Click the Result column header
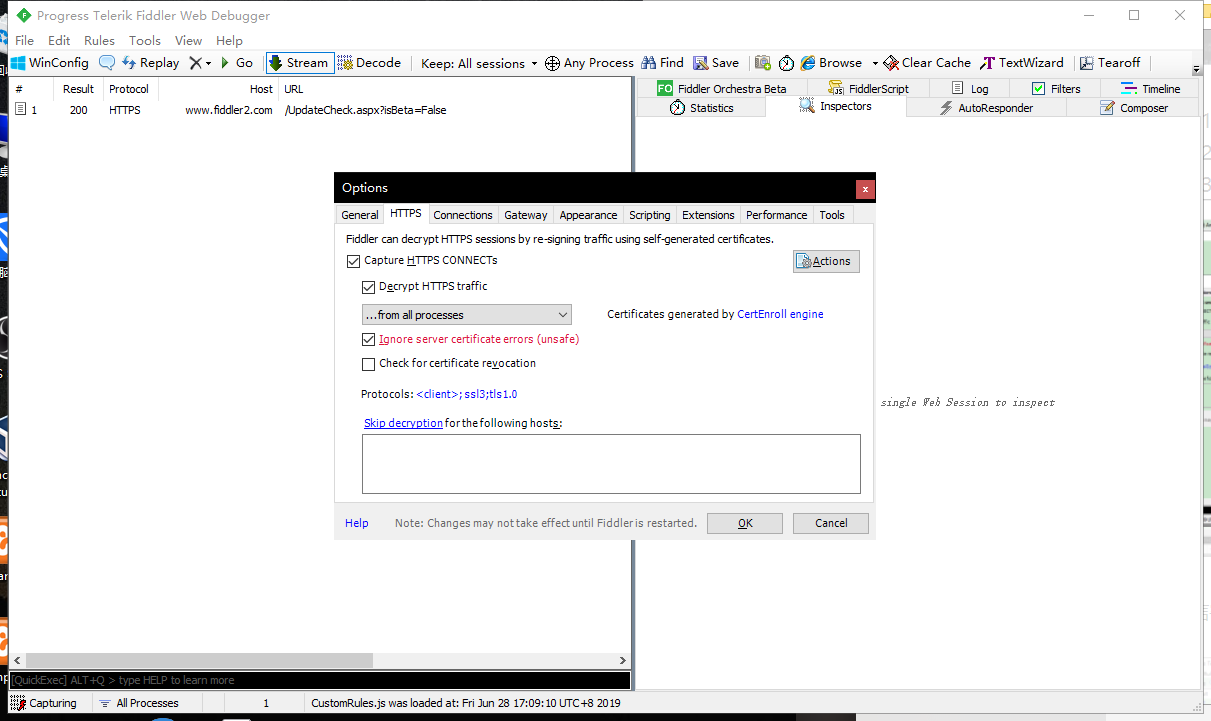This screenshot has height=721, width=1211. 78,89
